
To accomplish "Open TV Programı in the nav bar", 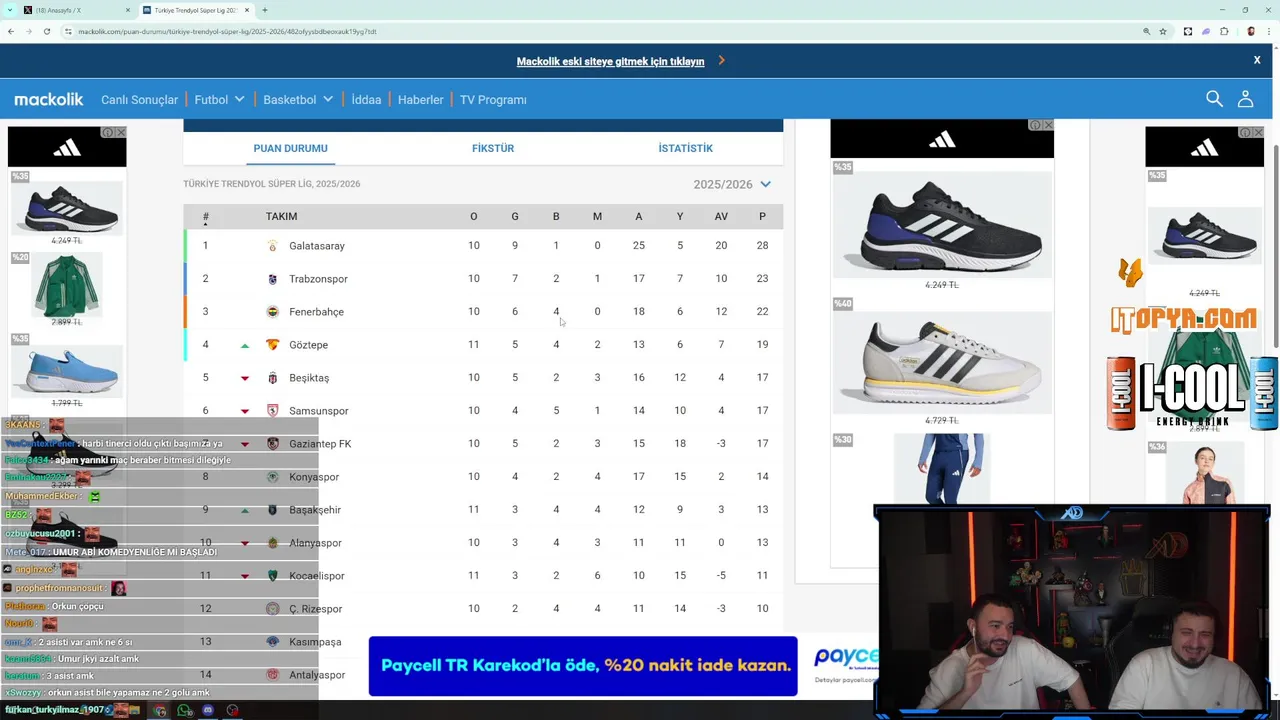I will 493,99.
